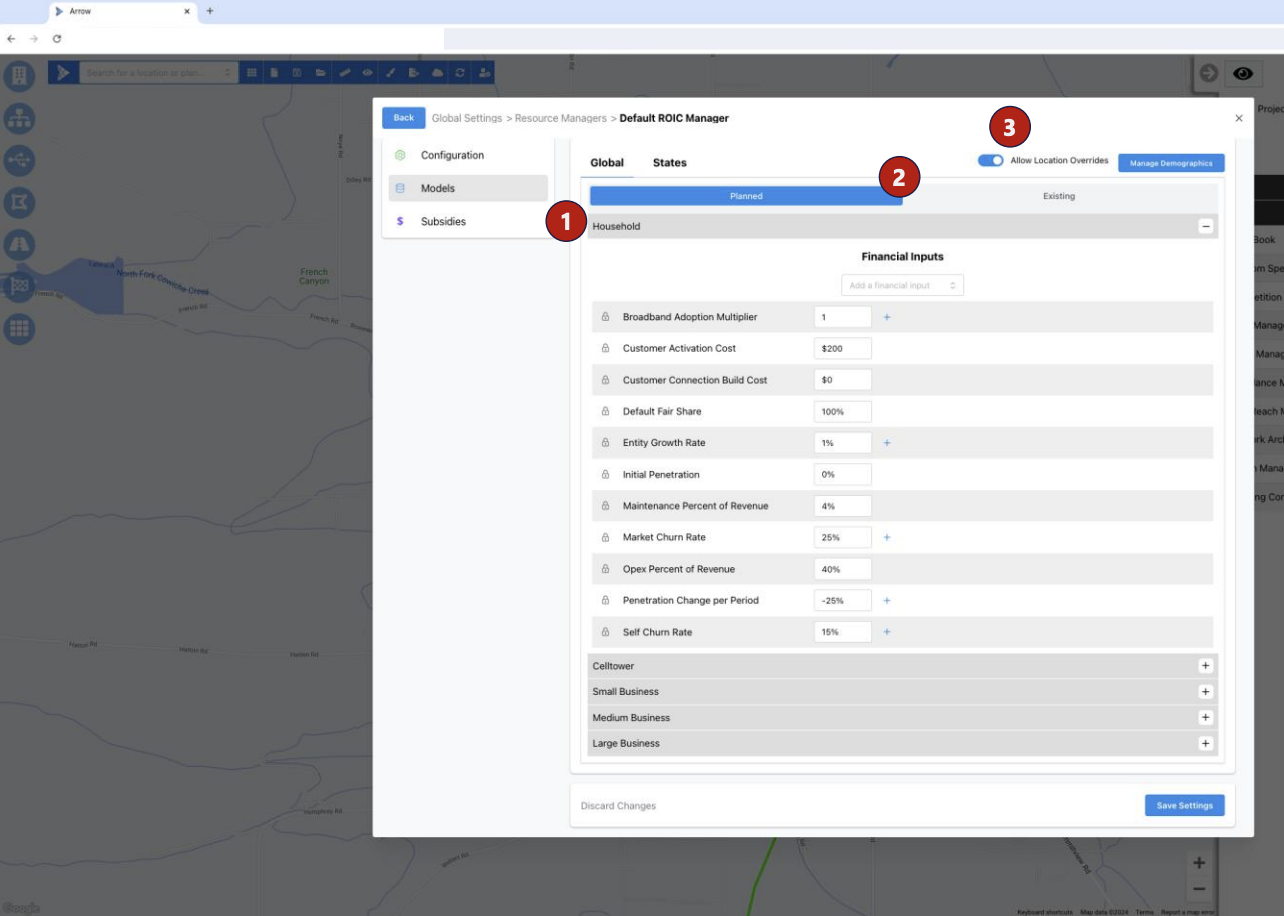This screenshot has width=1284, height=916.
Task: Open the grid view toolbar icon
Action: (252, 73)
